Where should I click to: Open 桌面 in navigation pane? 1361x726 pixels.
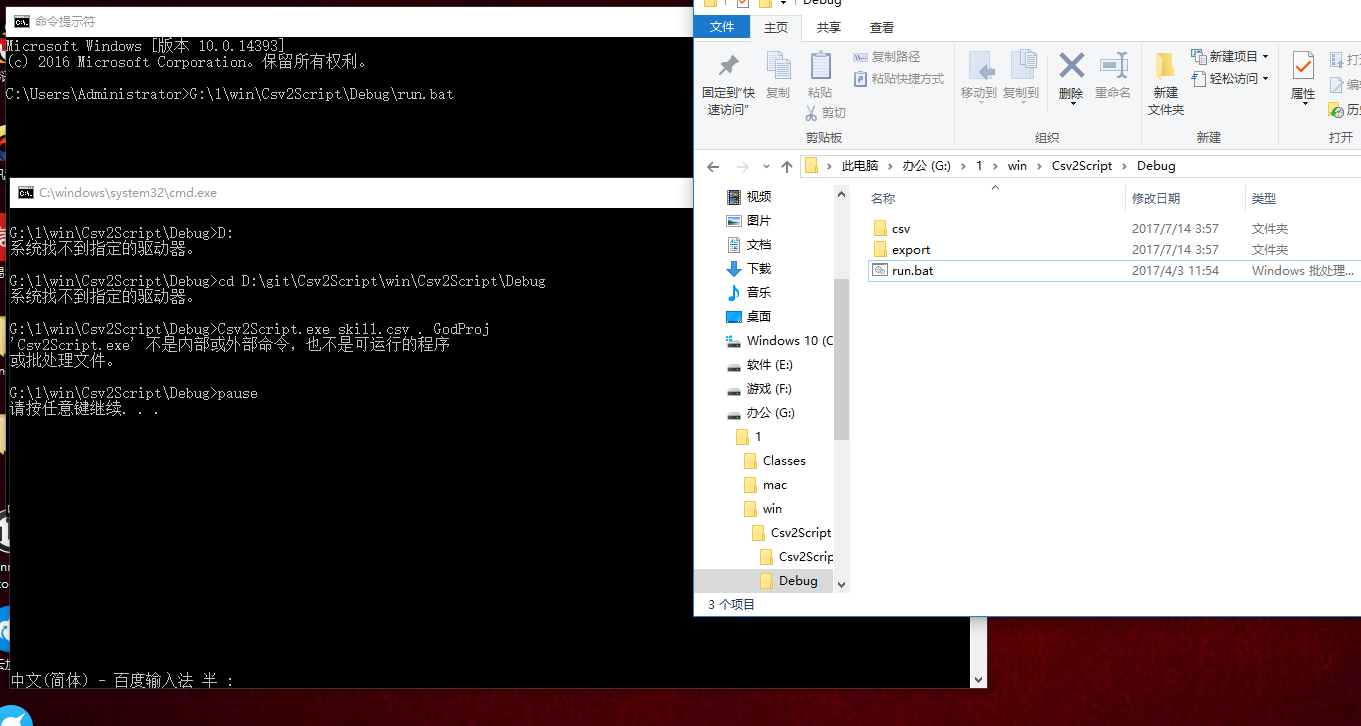point(759,316)
